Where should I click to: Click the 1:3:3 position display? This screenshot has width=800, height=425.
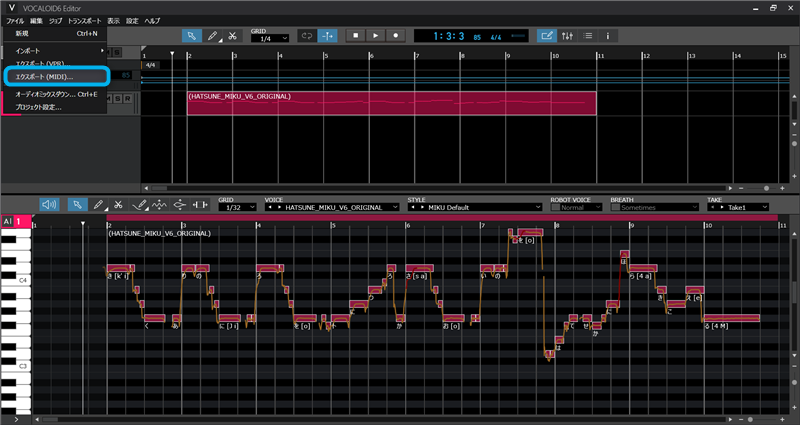click(448, 36)
